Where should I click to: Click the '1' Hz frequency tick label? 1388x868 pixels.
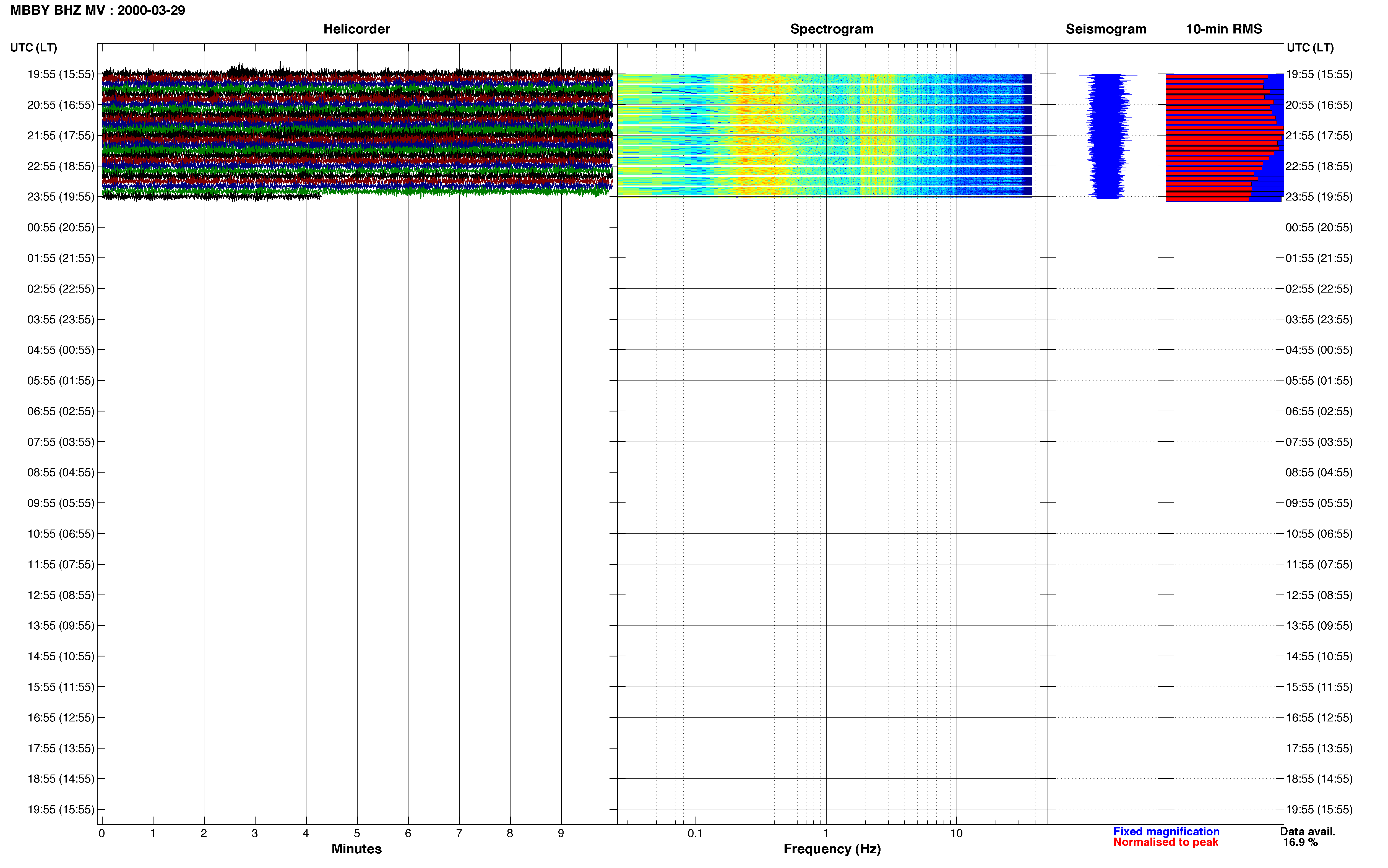(826, 833)
